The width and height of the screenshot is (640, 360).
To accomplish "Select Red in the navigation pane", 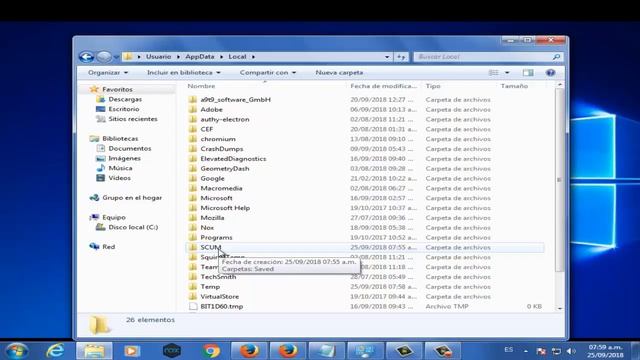I will point(109,247).
